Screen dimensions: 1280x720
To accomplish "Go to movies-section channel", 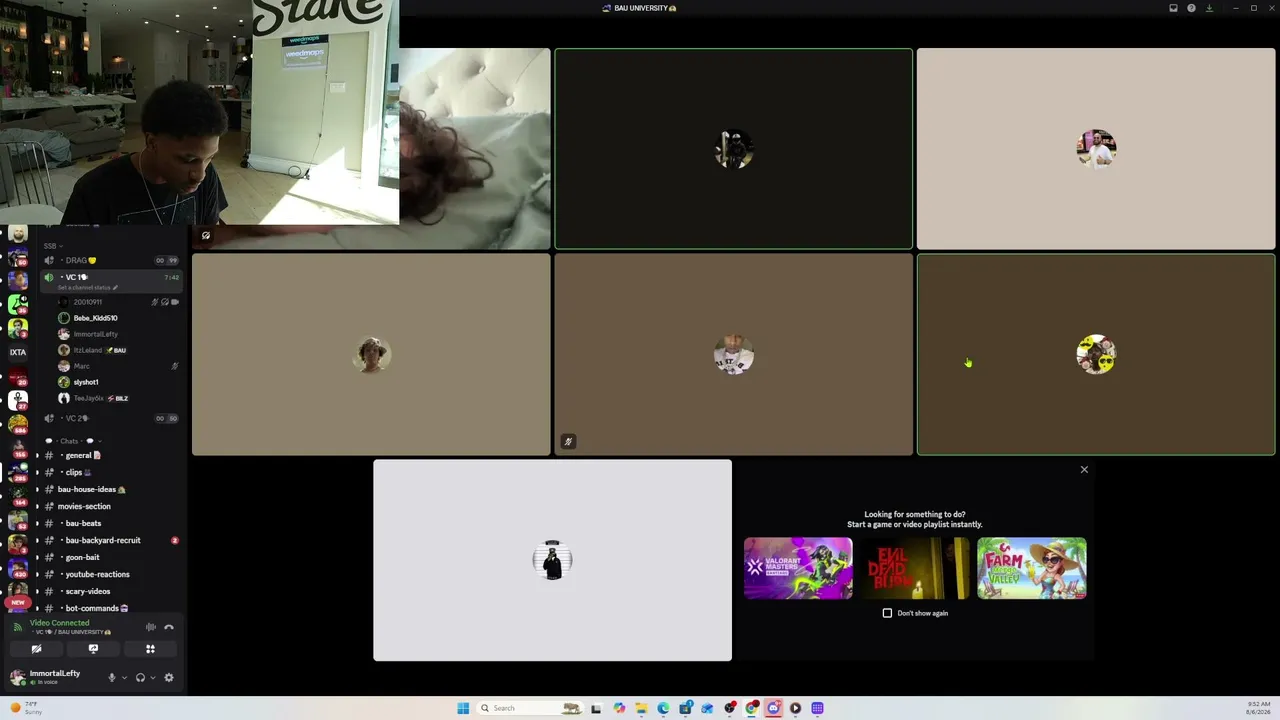I will pyautogui.click(x=110, y=506).
